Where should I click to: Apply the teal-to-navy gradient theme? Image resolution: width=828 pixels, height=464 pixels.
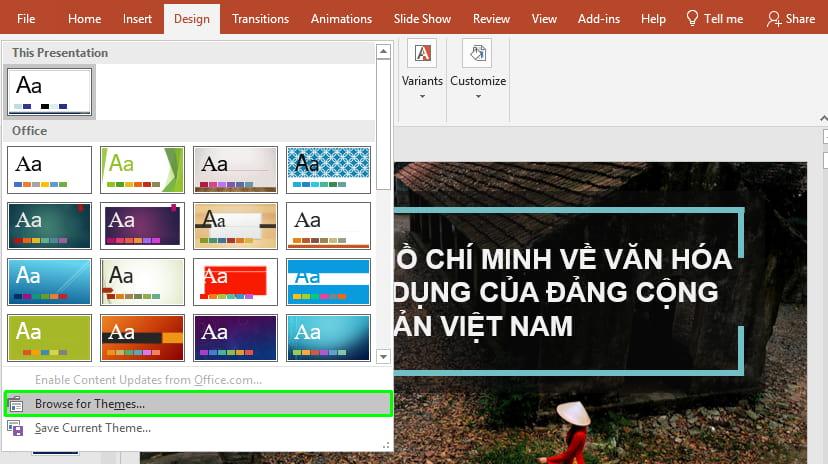click(x=328, y=338)
